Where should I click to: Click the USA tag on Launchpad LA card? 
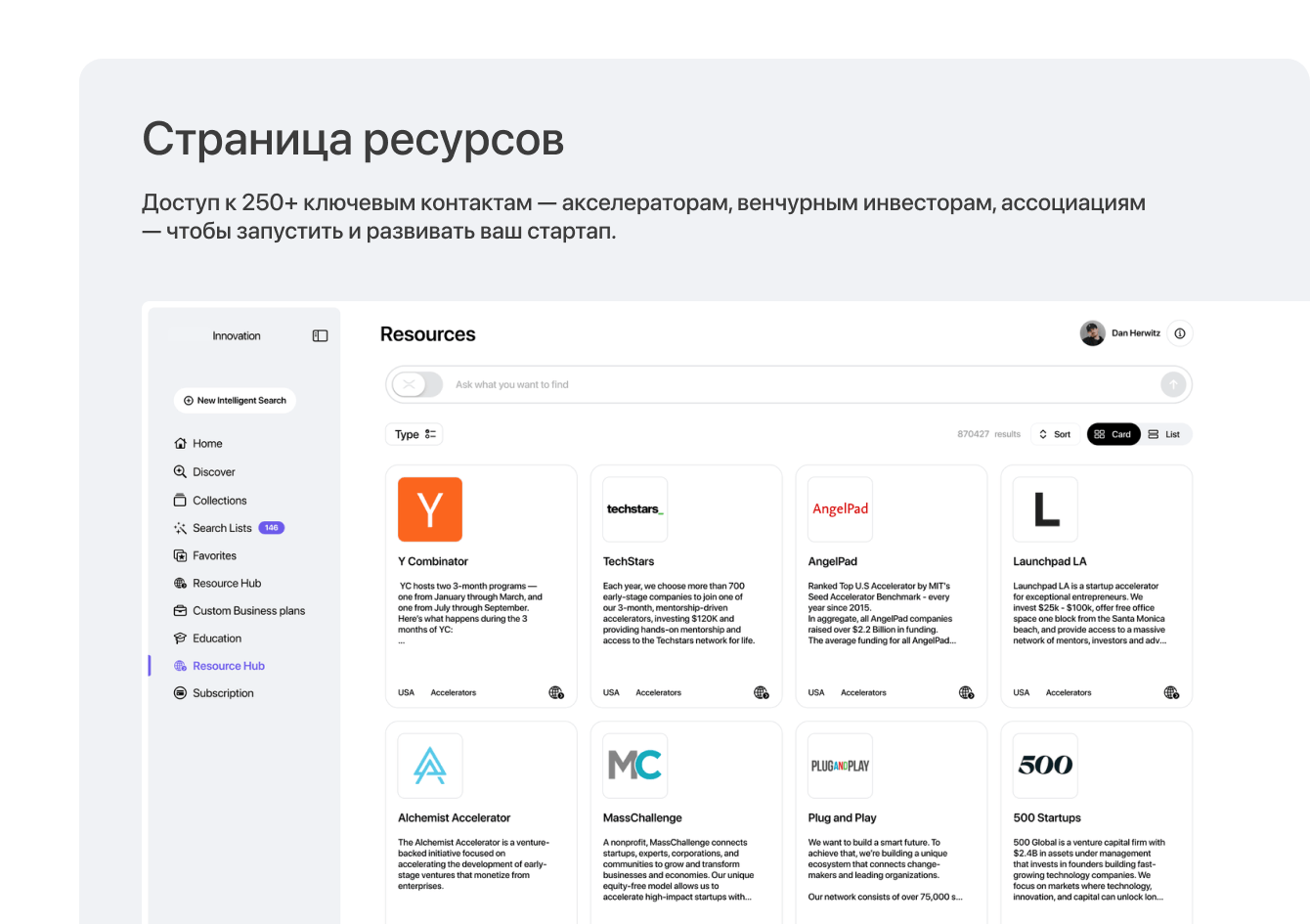(x=1022, y=692)
